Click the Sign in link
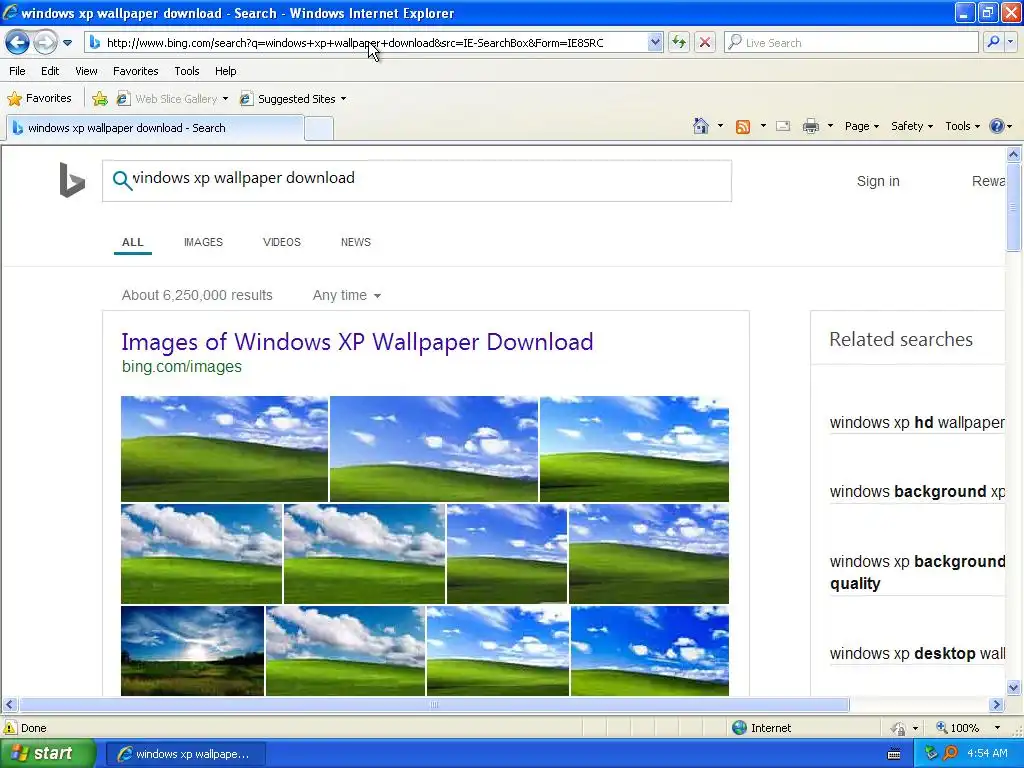Screen dimensions: 1024x768 tap(878, 182)
